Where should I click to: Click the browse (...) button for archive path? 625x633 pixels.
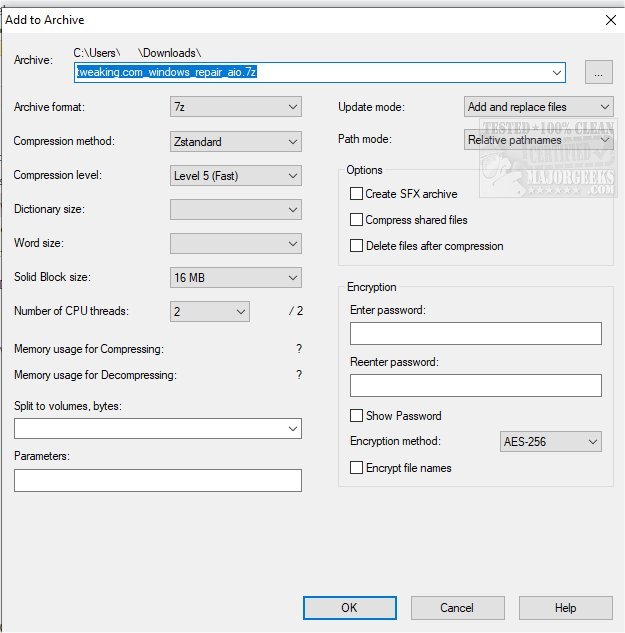[x=598, y=72]
